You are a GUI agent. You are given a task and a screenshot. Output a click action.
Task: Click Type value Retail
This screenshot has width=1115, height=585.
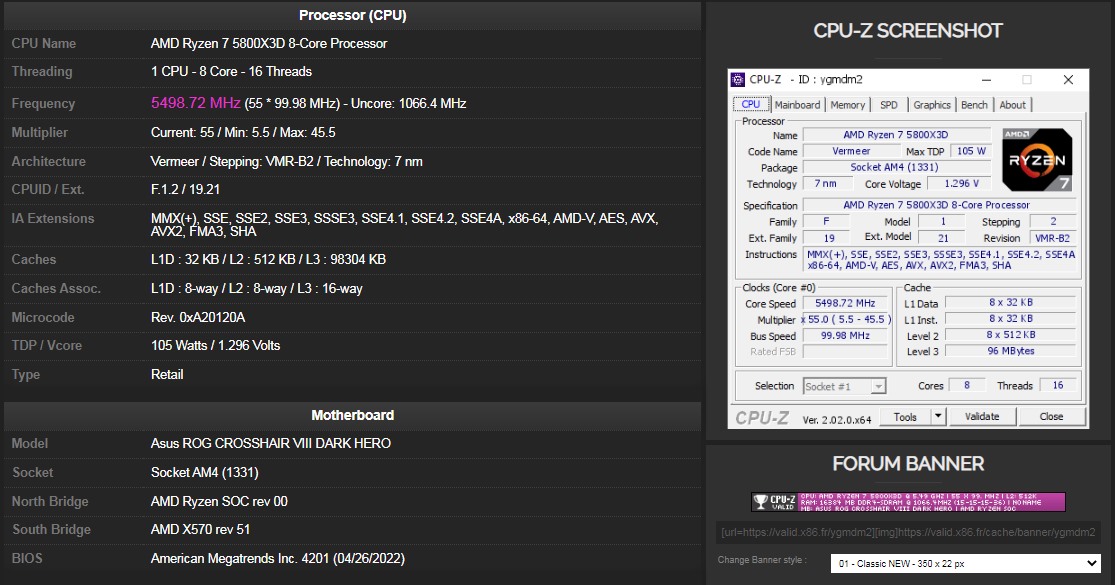coord(167,375)
